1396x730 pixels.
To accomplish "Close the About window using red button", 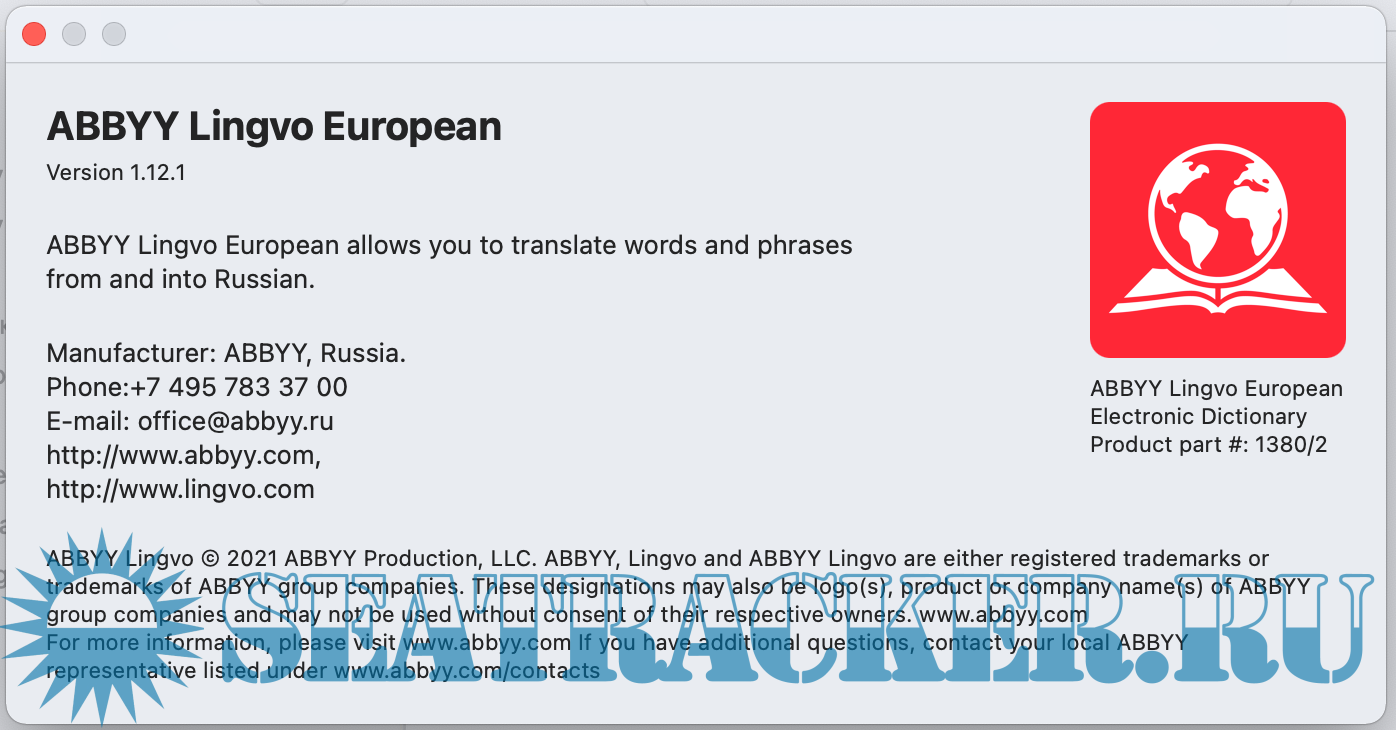I will (x=34, y=34).
